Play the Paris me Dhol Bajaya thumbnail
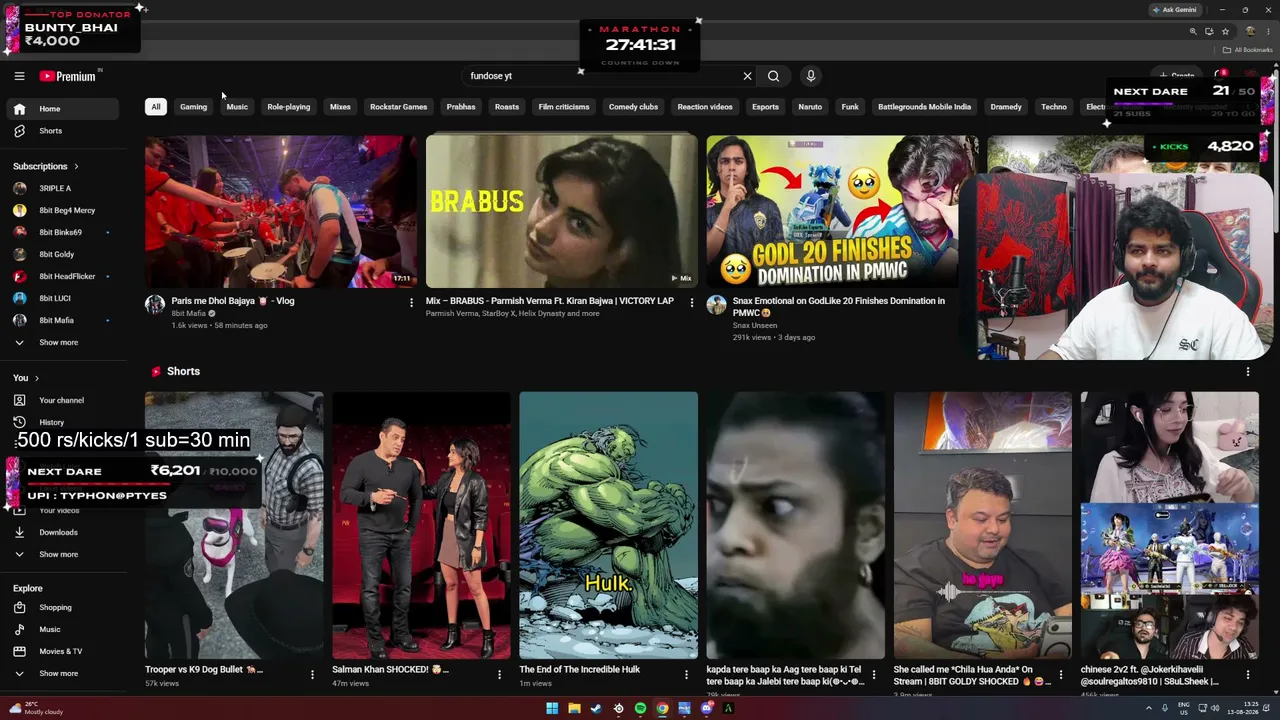The width and height of the screenshot is (1280, 720). pyautogui.click(x=281, y=212)
